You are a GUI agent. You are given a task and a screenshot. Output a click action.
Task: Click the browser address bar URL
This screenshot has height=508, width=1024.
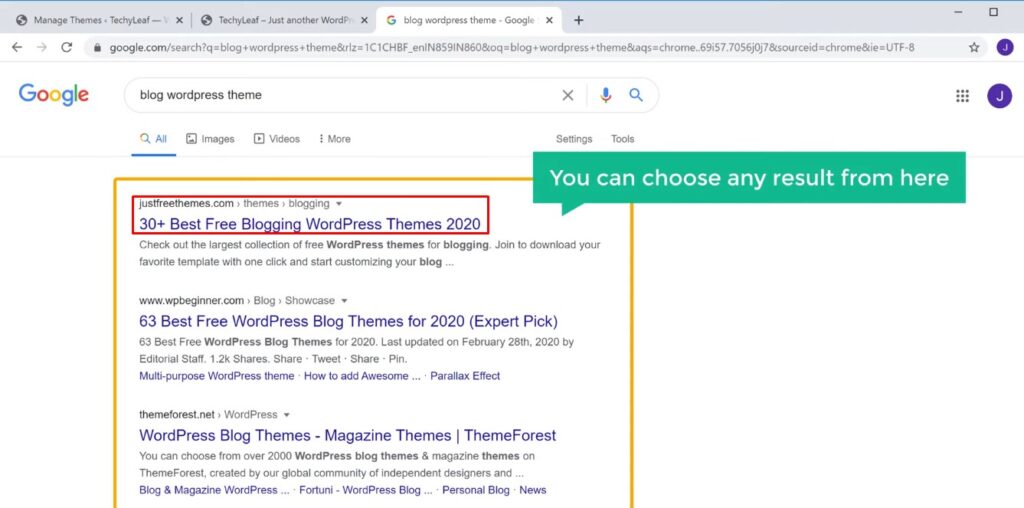pyautogui.click(x=511, y=48)
